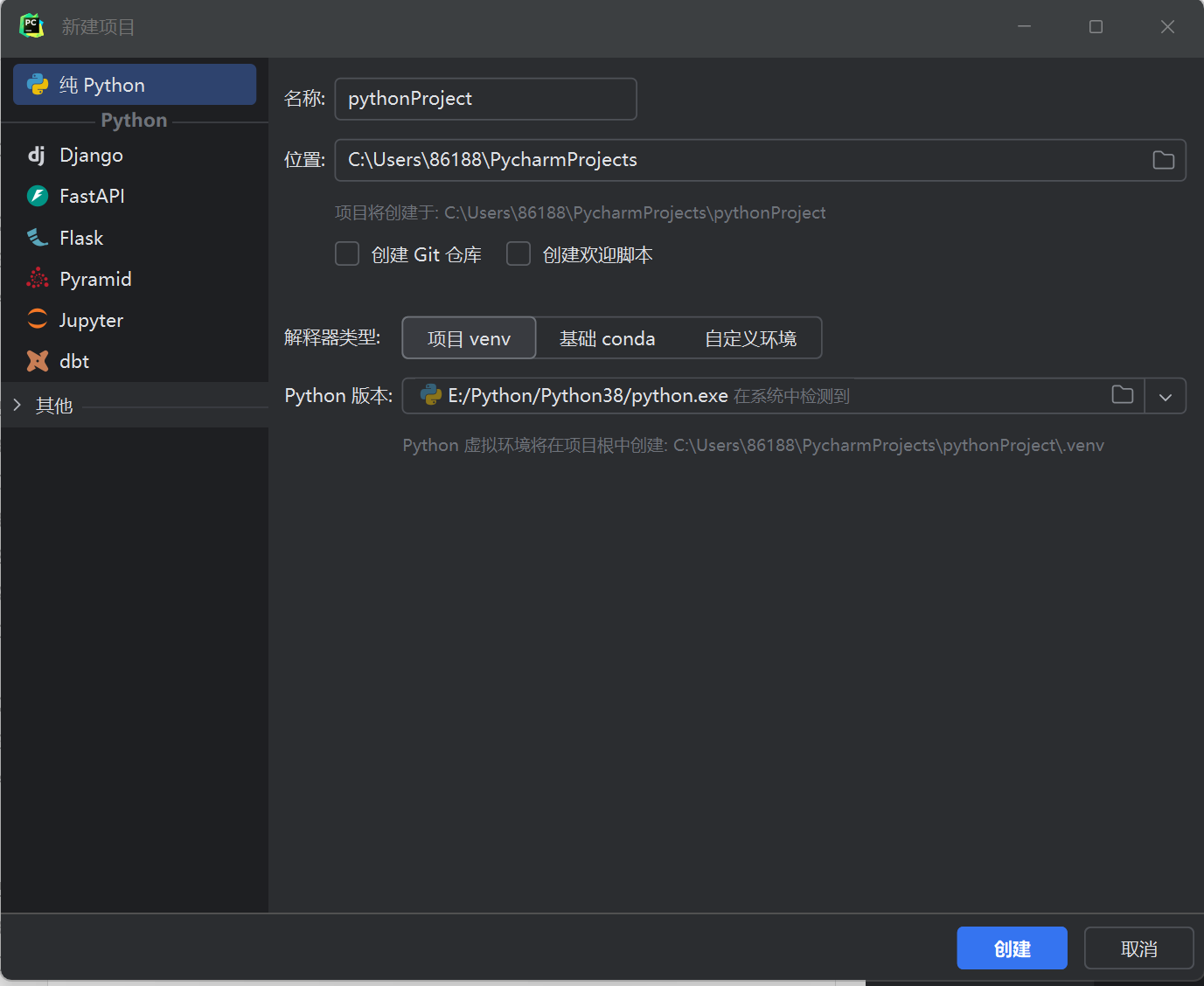Click the Django dj icon
The height and width of the screenshot is (986, 1204).
[x=37, y=155]
